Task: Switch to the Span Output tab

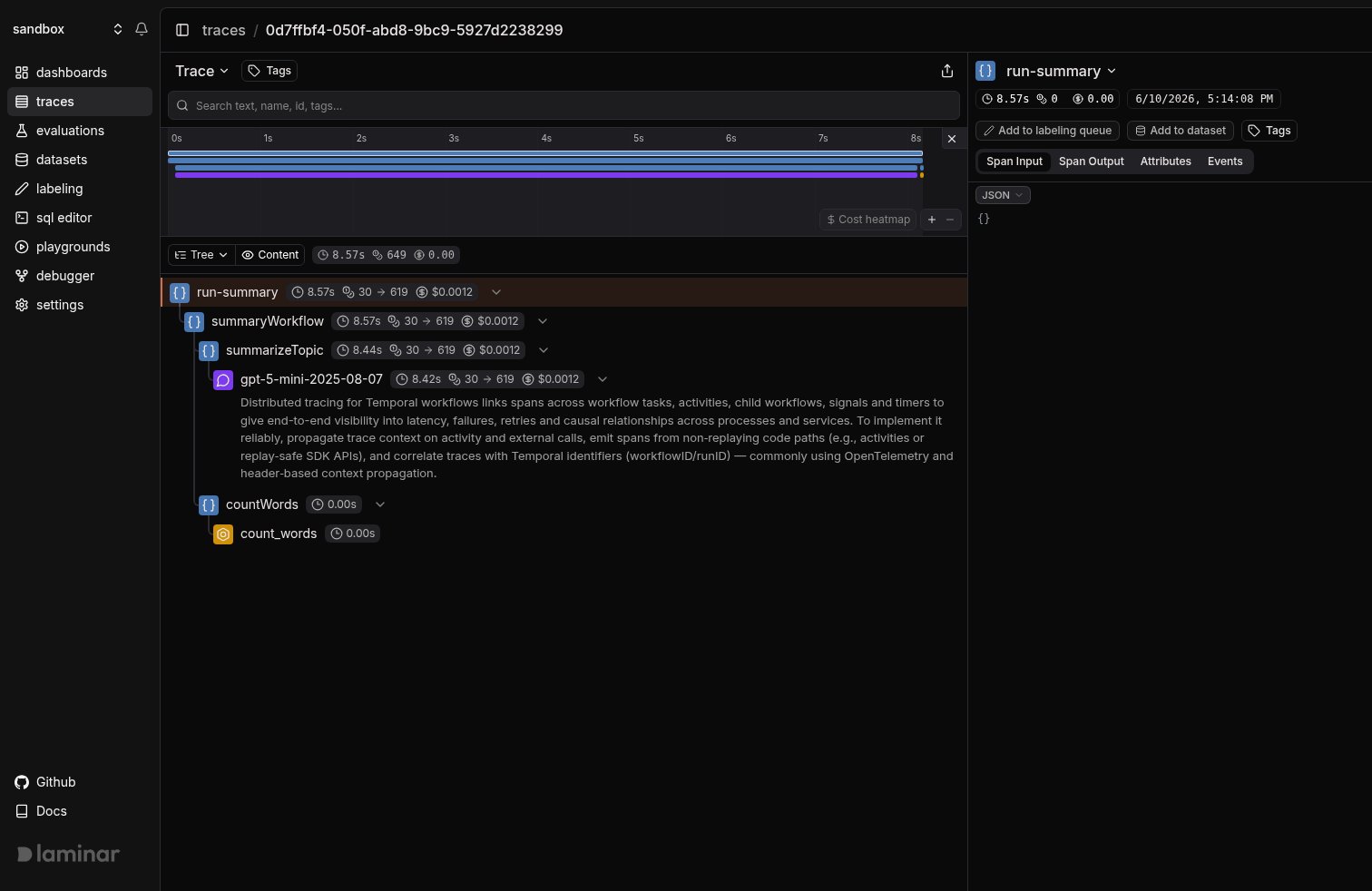Action: pos(1092,162)
